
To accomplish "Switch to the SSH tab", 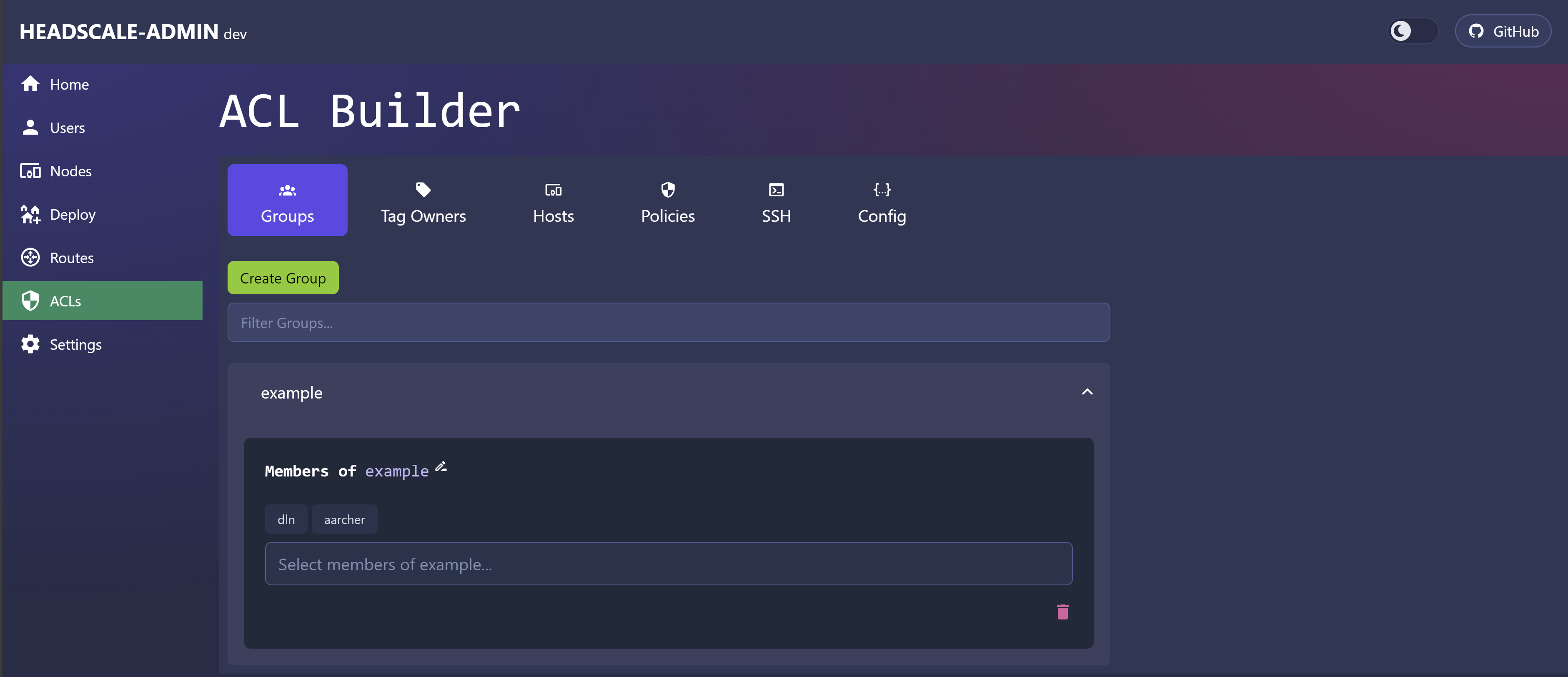I will click(x=776, y=201).
